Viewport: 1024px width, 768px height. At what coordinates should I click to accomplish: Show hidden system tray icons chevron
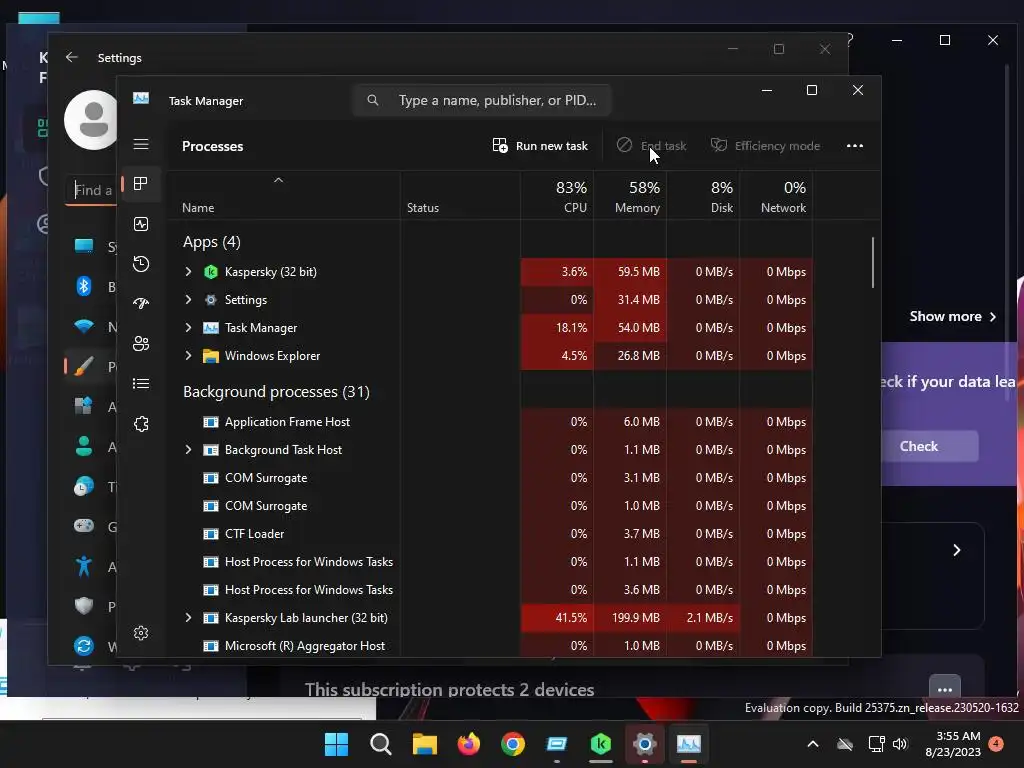[812, 744]
